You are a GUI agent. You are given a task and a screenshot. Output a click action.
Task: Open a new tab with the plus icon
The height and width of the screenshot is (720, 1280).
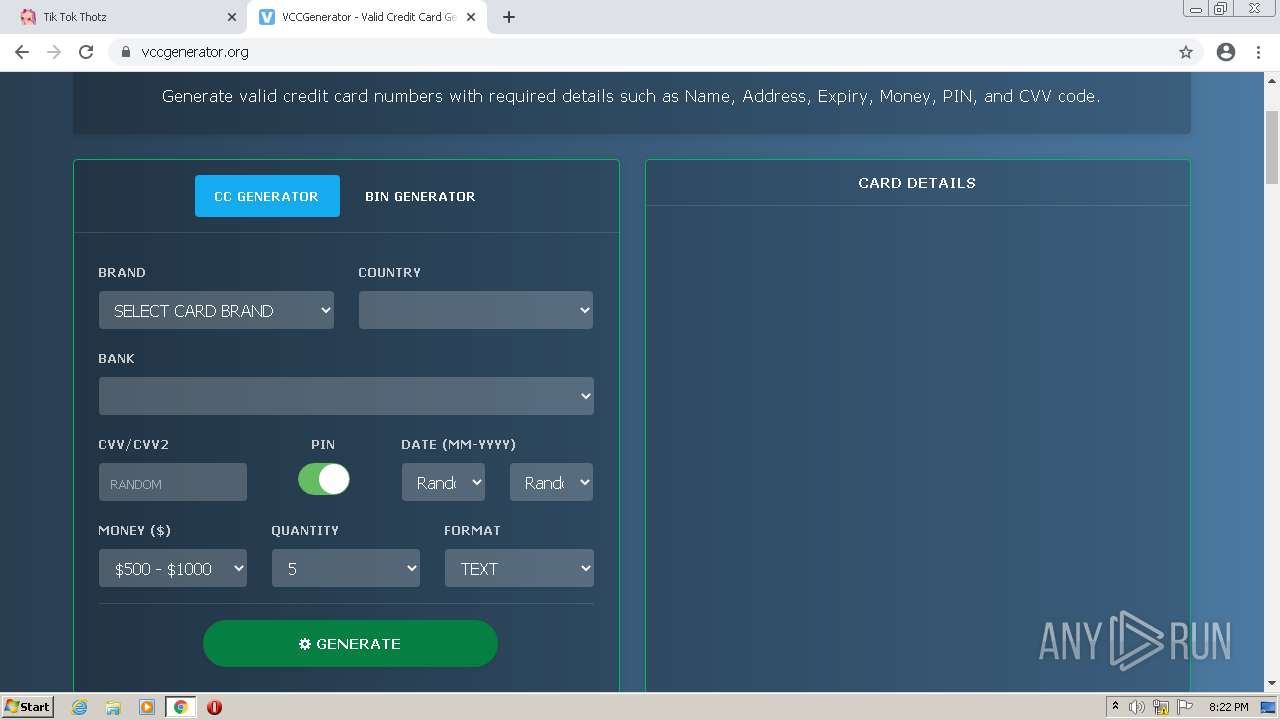509,17
